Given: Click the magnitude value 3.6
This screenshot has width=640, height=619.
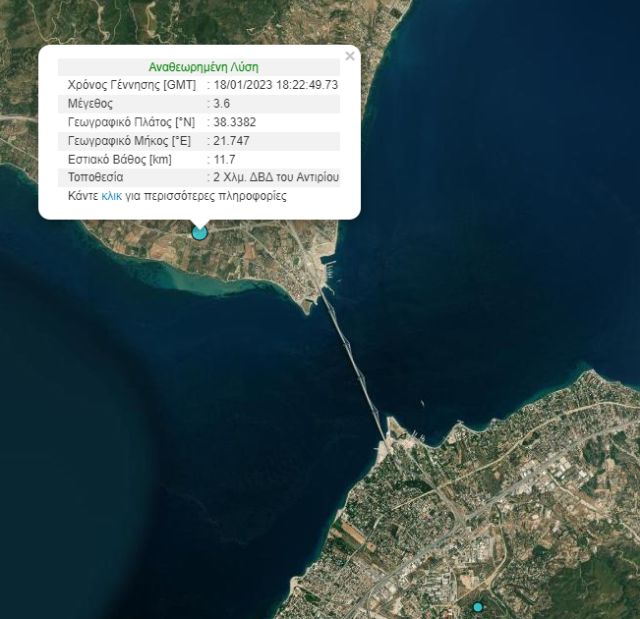Looking at the screenshot, I should pyautogui.click(x=221, y=103).
